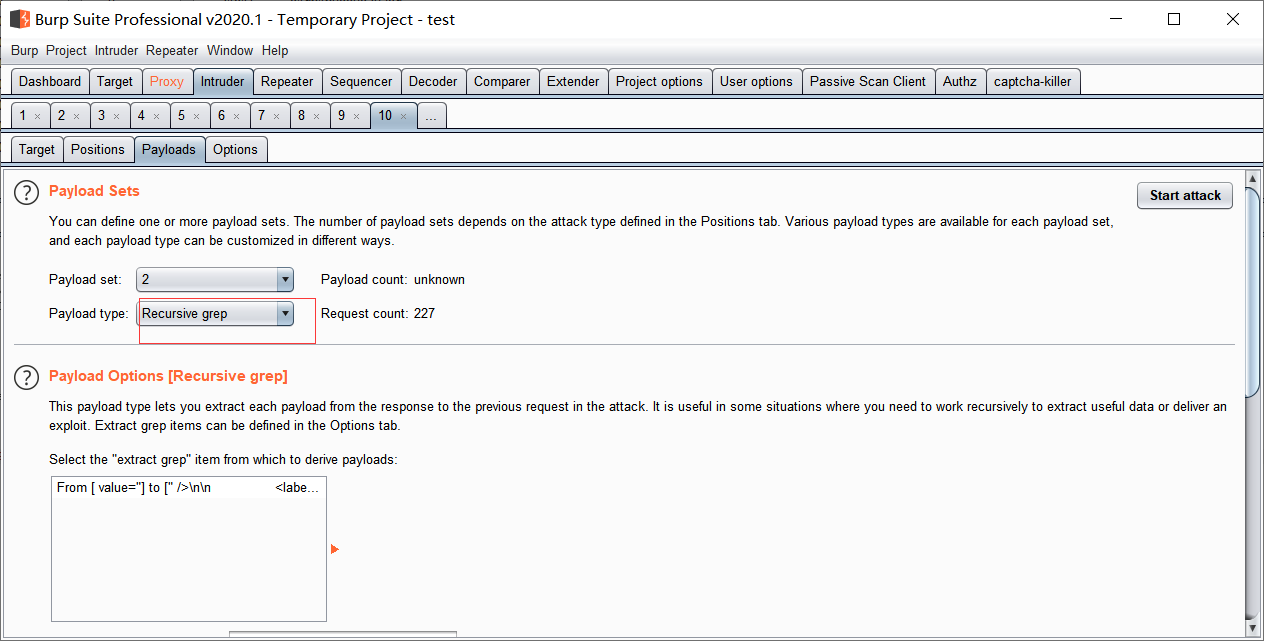Viewport: 1264px width, 641px height.
Task: Switch to the Comparer tab
Action: tap(502, 82)
